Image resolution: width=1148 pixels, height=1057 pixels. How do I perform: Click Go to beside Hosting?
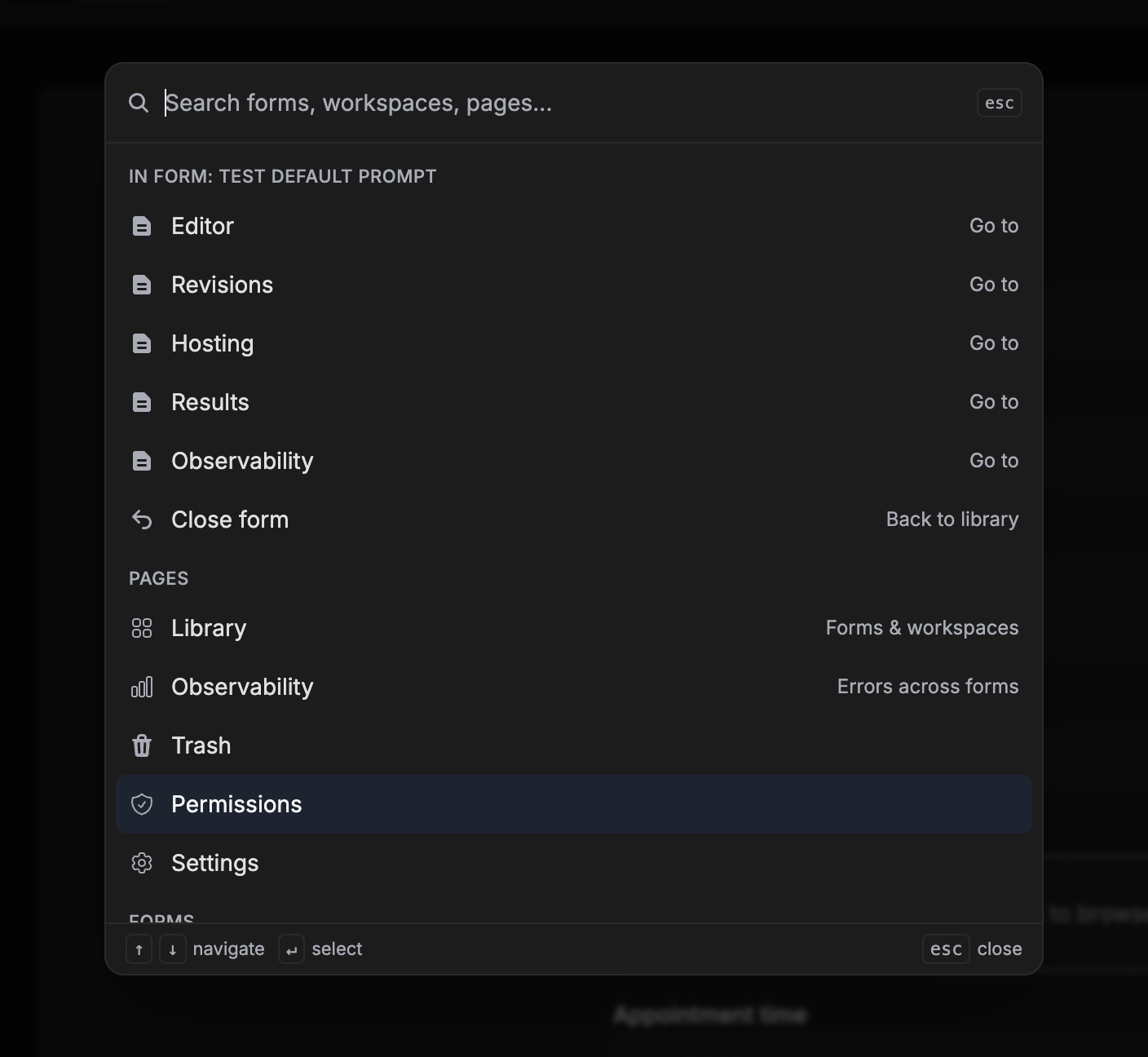pyautogui.click(x=994, y=343)
